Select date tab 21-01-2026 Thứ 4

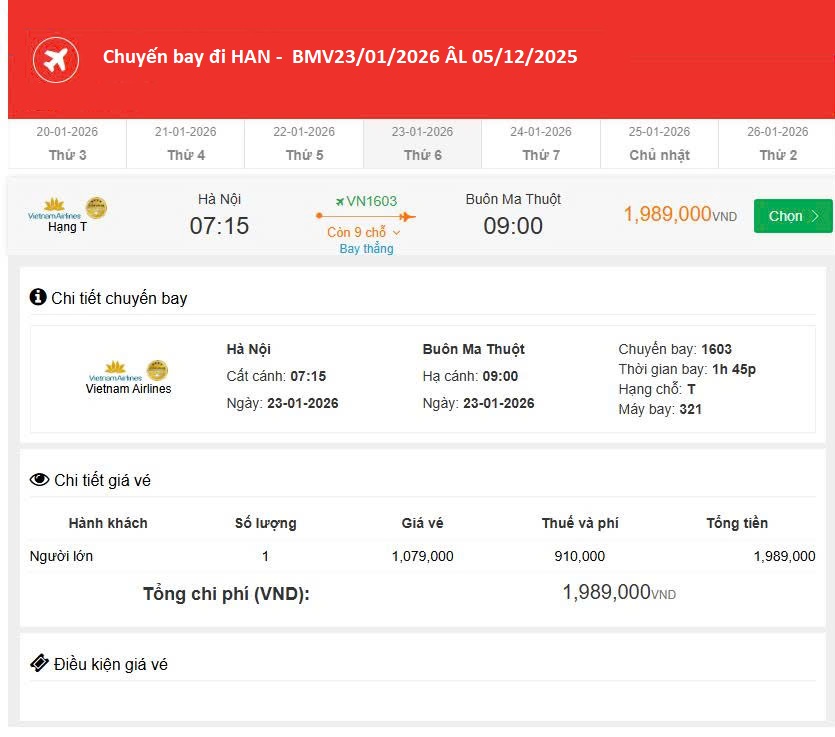coord(185,144)
